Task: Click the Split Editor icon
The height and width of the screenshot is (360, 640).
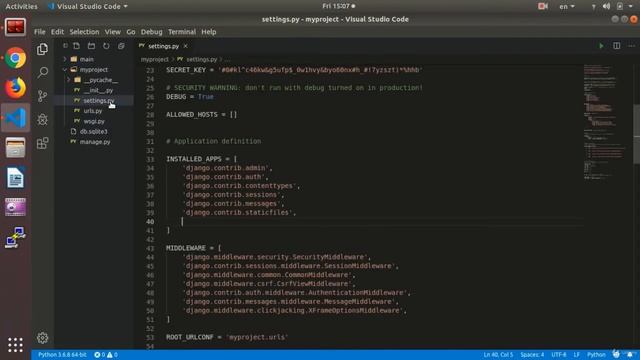Action: coord(616,46)
